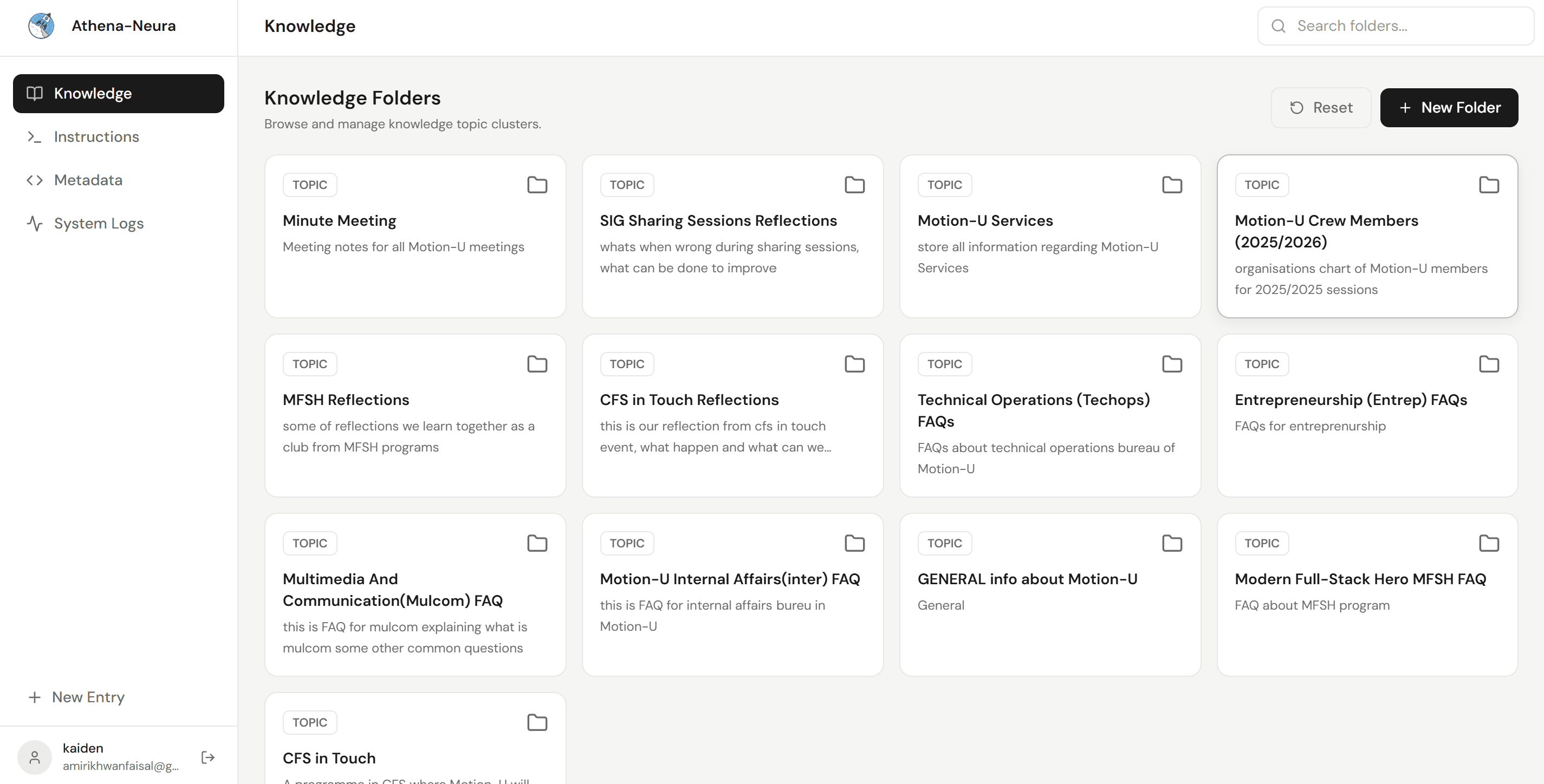Click the TOPIC badge on Entrepreneurship FAQs card
This screenshot has width=1544, height=784.
(1262, 363)
